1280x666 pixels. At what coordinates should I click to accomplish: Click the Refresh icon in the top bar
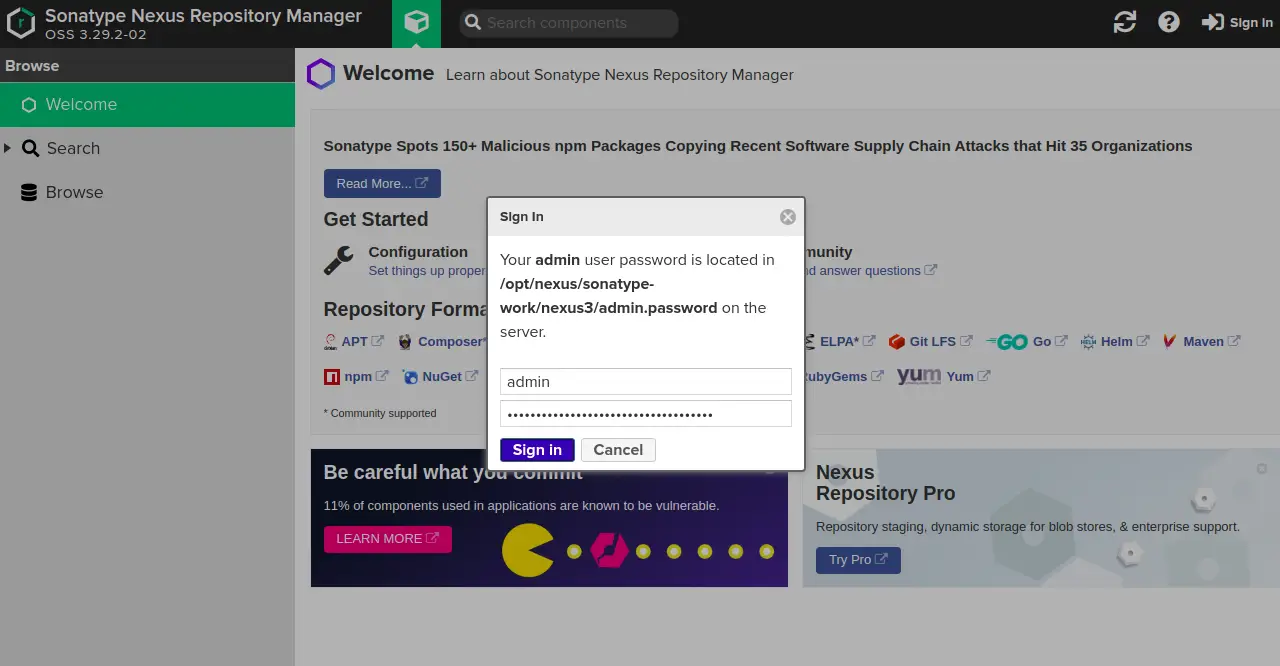(1124, 21)
